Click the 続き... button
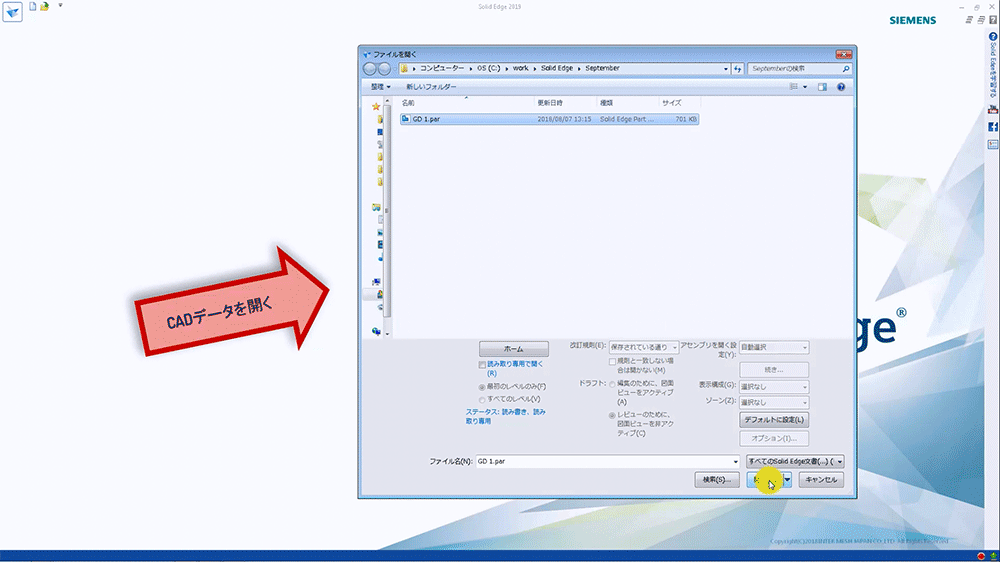 (774, 369)
